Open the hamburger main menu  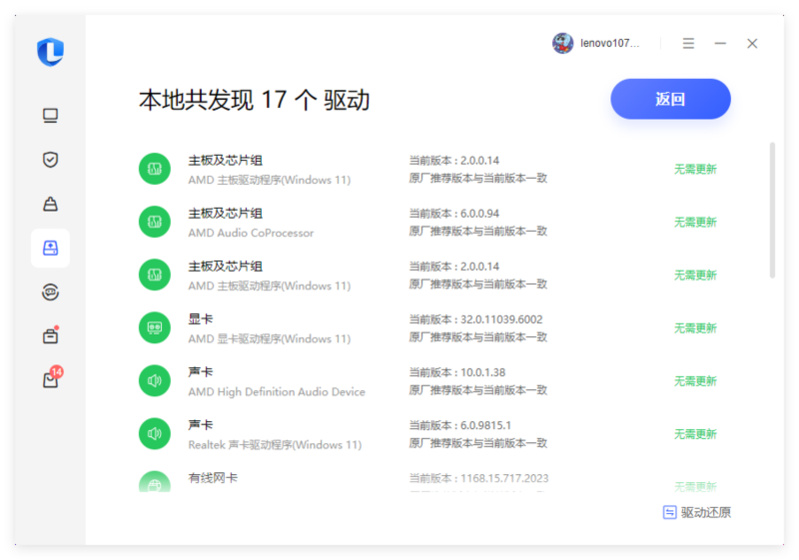click(x=688, y=43)
